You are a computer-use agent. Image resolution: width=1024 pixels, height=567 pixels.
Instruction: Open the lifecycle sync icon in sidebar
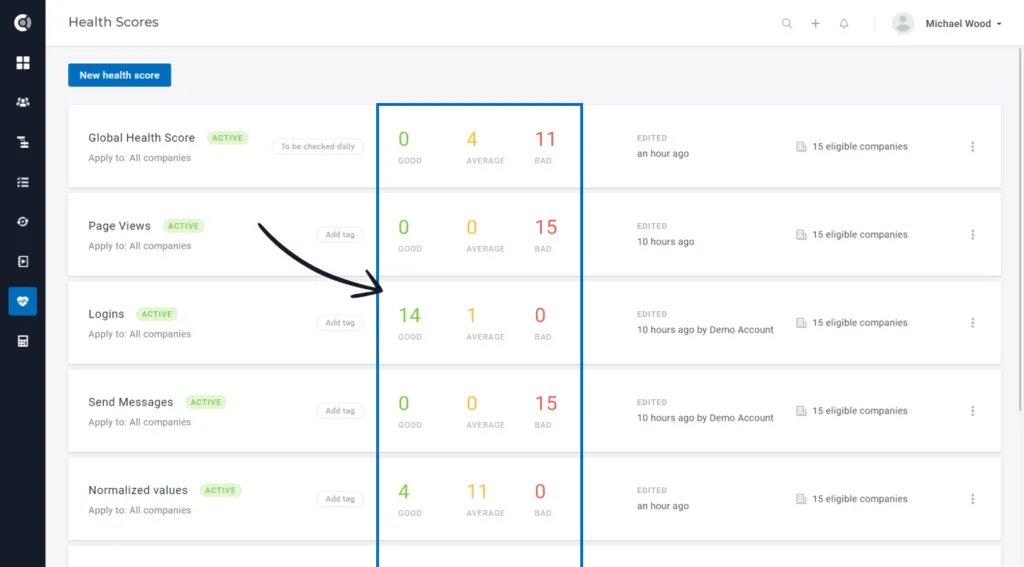pyautogui.click(x=23, y=222)
